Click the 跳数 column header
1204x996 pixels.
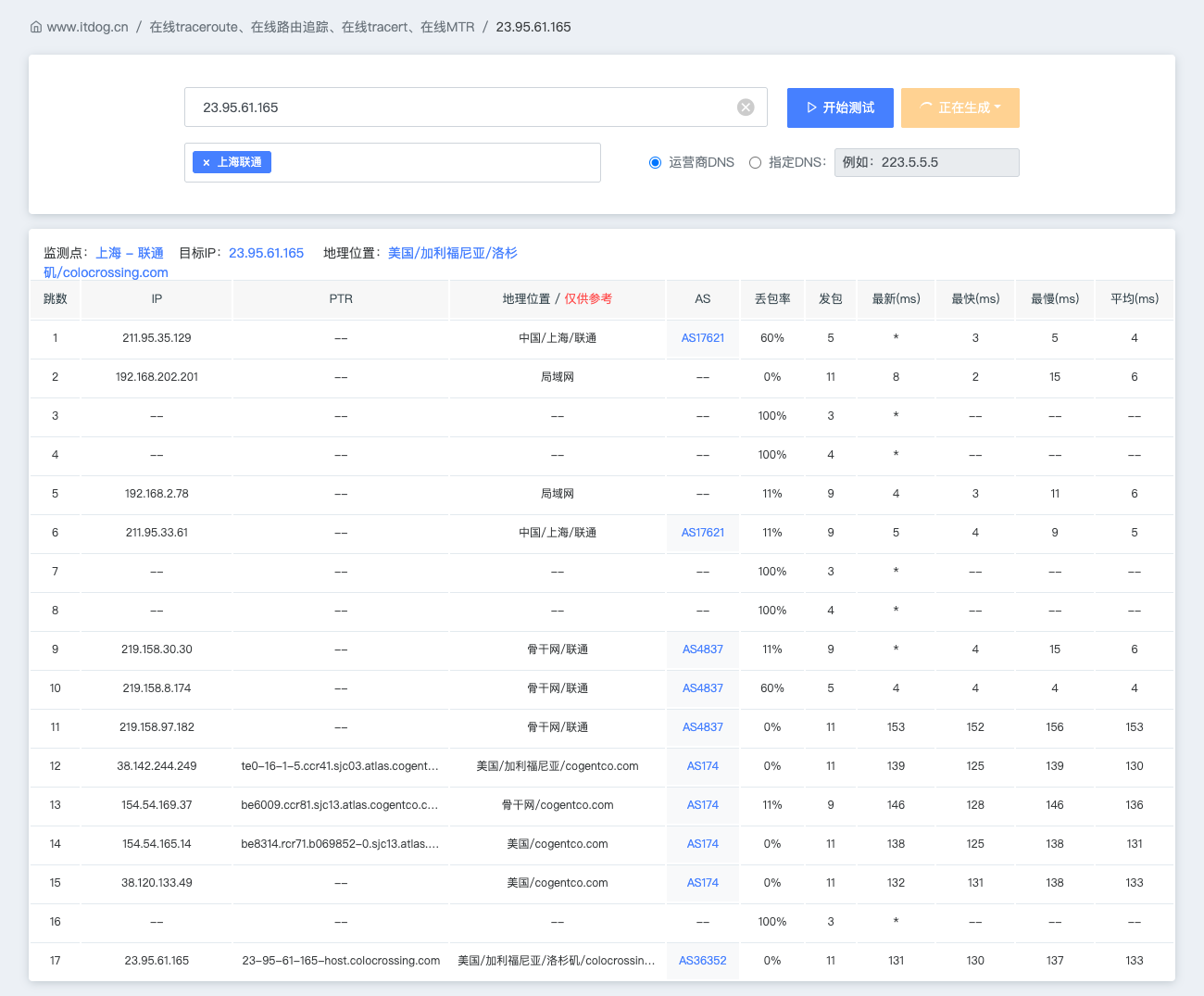56,299
